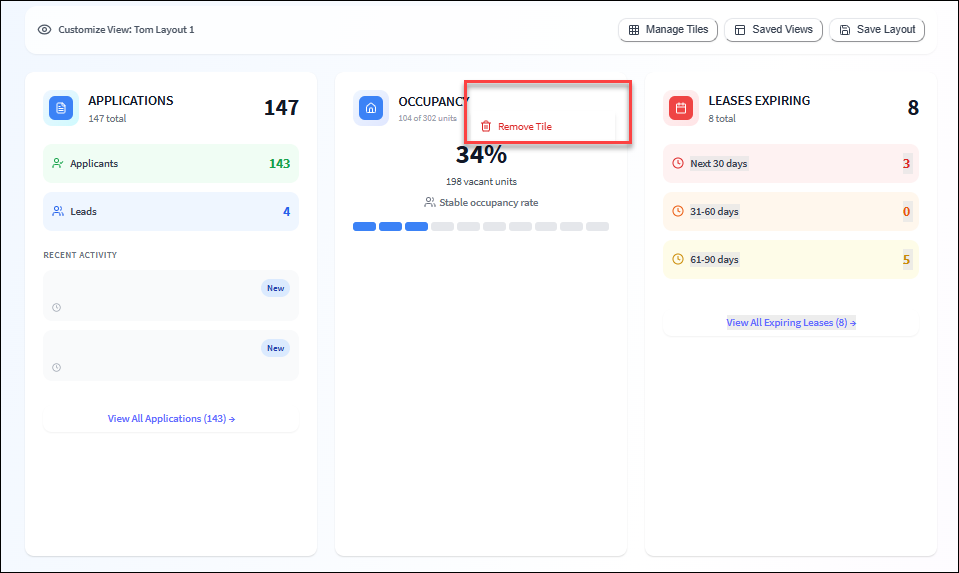This screenshot has height=573, width=959.
Task: Click the eye icon beside Customize View
Action: (x=44, y=30)
